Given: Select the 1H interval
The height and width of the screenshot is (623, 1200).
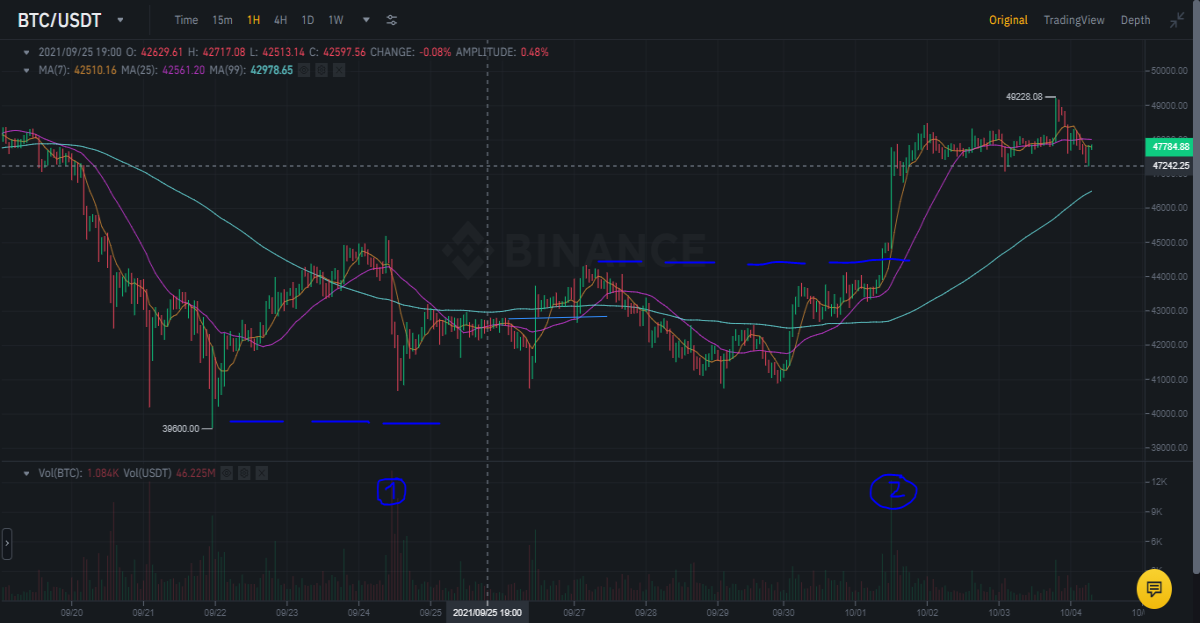Looking at the screenshot, I should point(254,20).
